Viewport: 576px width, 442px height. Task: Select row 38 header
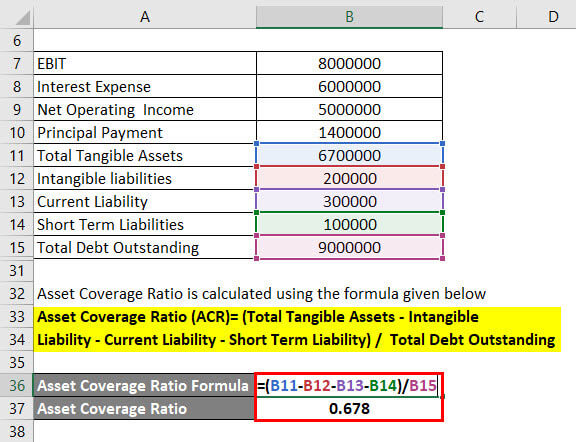tap(17, 431)
